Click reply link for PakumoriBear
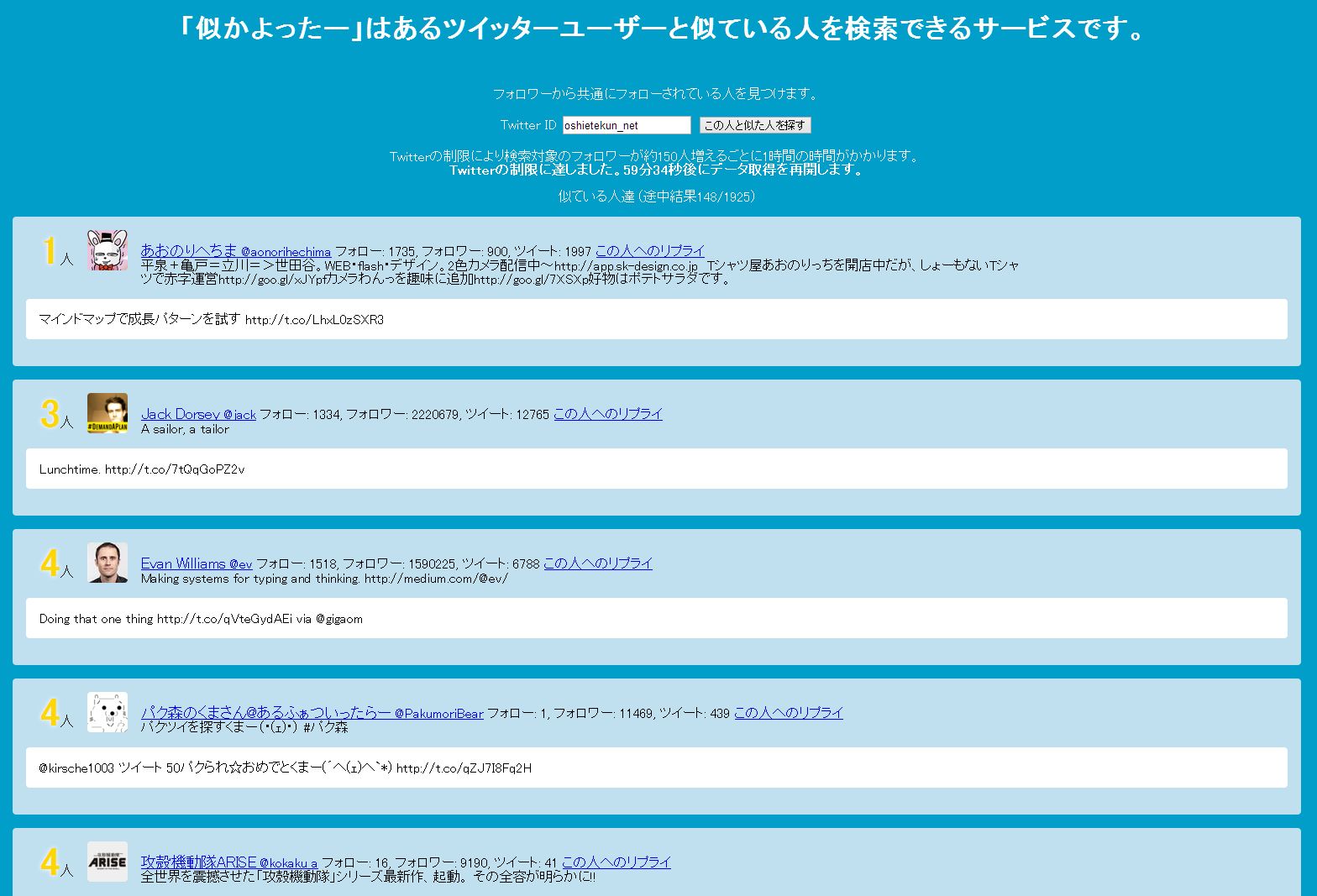The image size is (1317, 896). (789, 712)
